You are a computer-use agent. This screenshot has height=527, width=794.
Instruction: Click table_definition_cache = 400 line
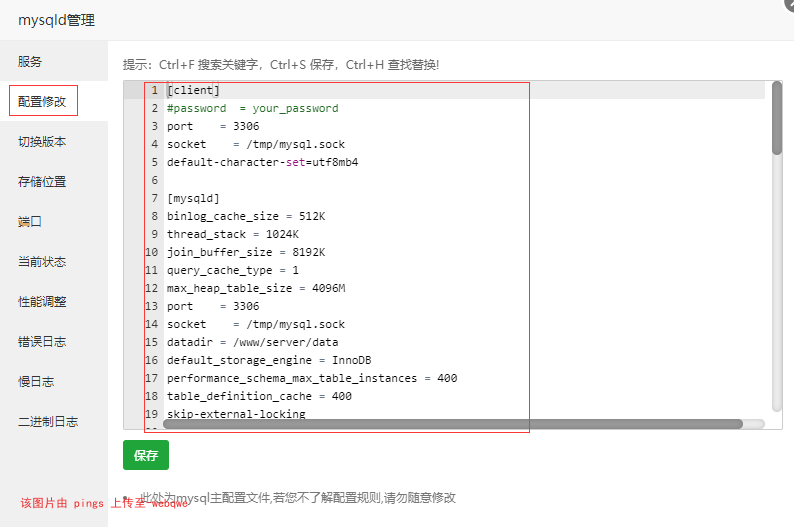click(x=259, y=396)
